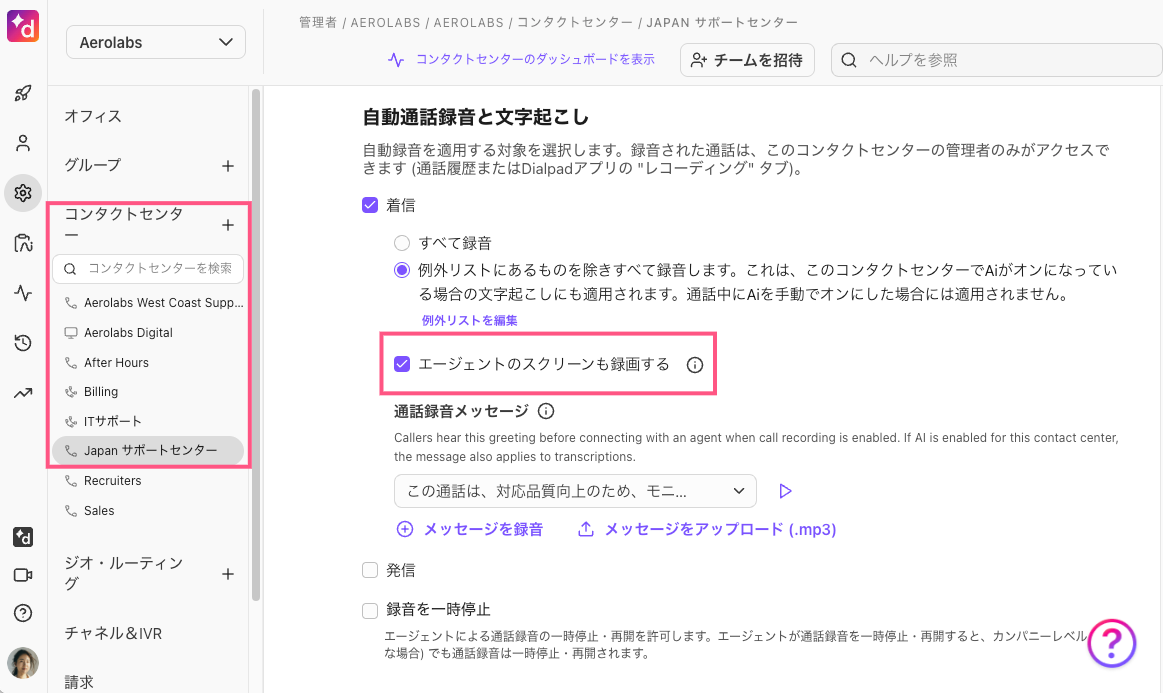Click the Dialpad logo icon at top
1163x693 pixels.
pyautogui.click(x=23, y=27)
